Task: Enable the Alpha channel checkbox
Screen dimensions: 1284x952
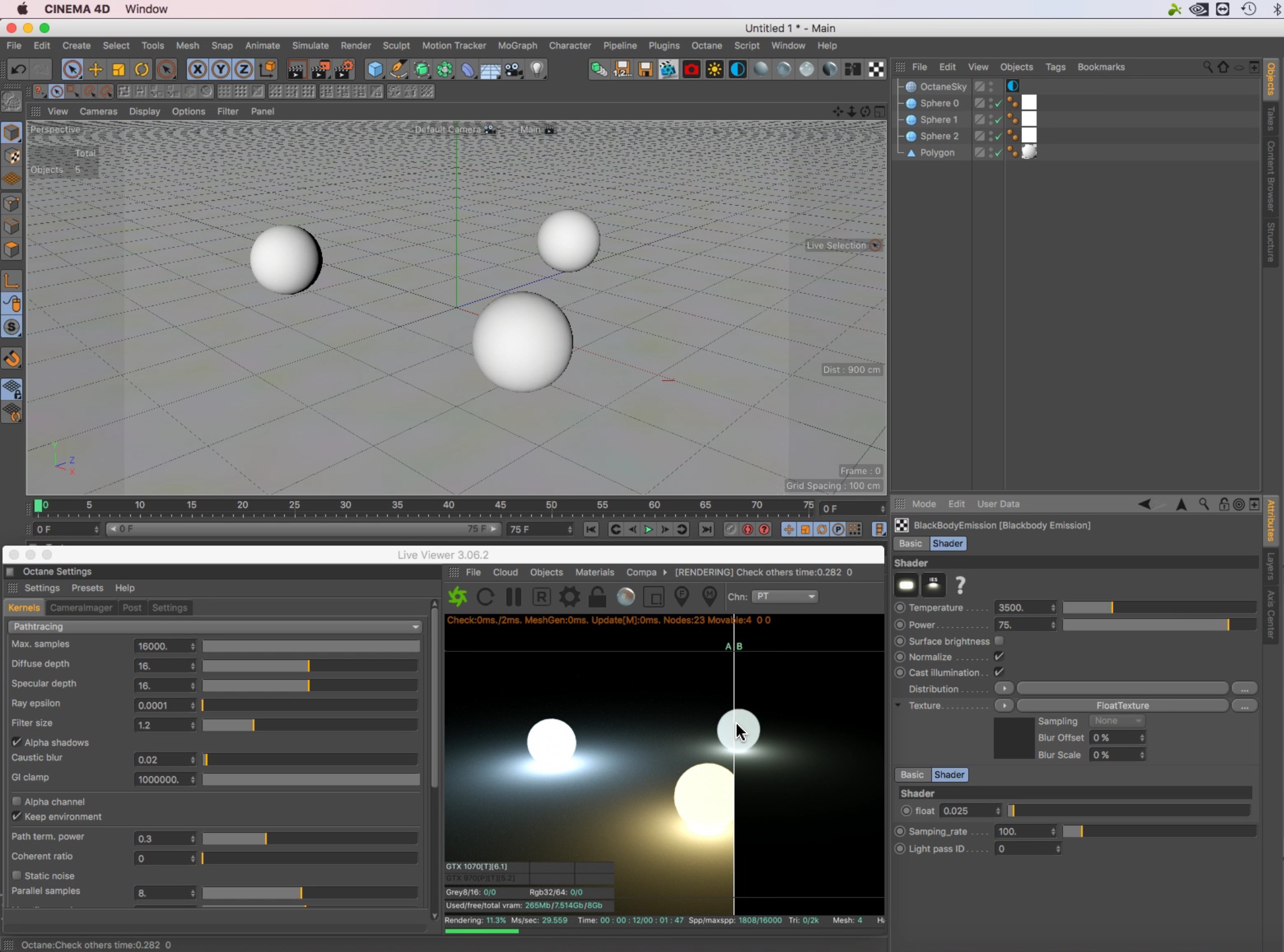Action: [17, 801]
